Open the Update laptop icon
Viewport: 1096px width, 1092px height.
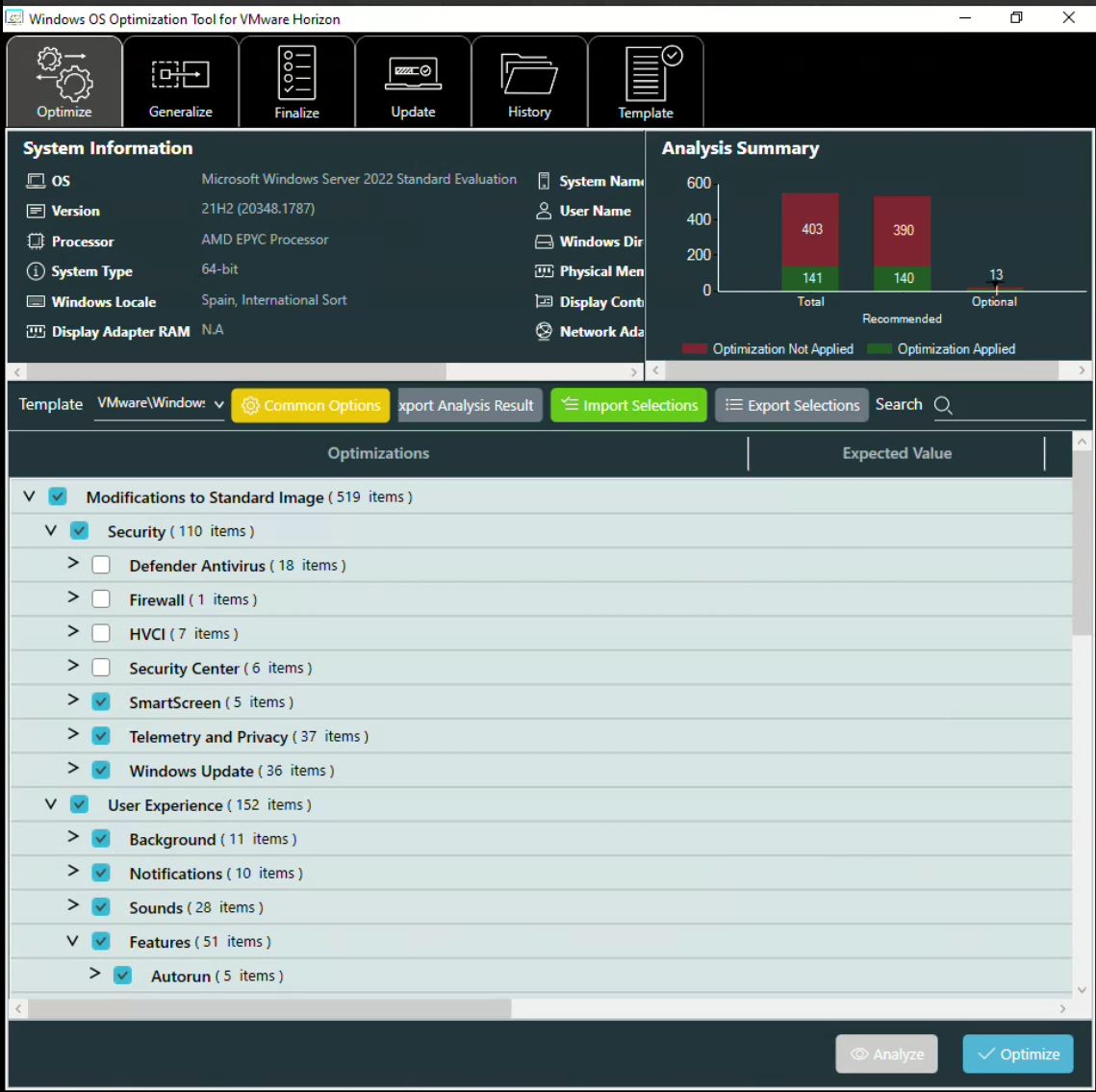[413, 74]
